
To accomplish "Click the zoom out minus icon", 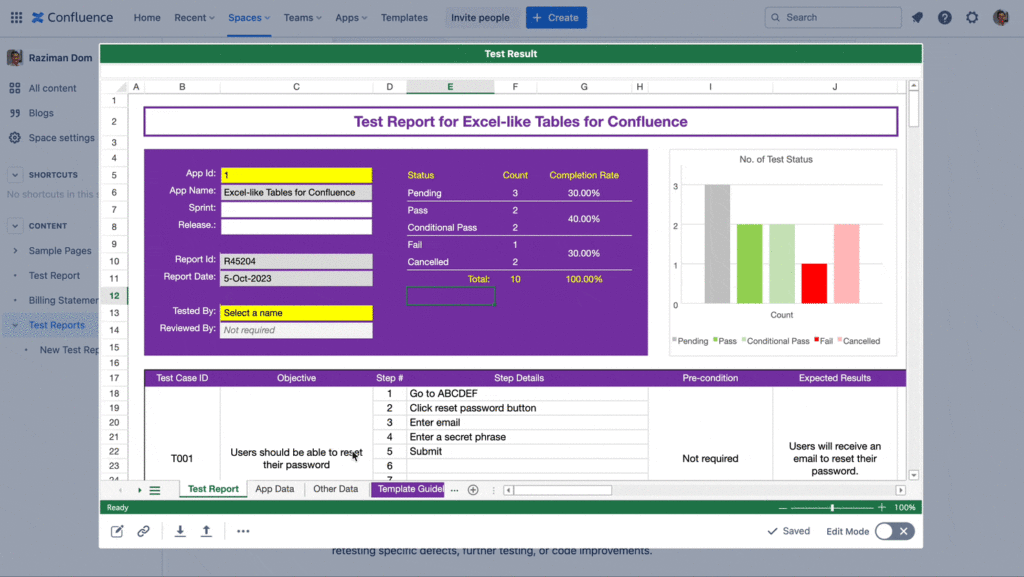I will (782, 507).
